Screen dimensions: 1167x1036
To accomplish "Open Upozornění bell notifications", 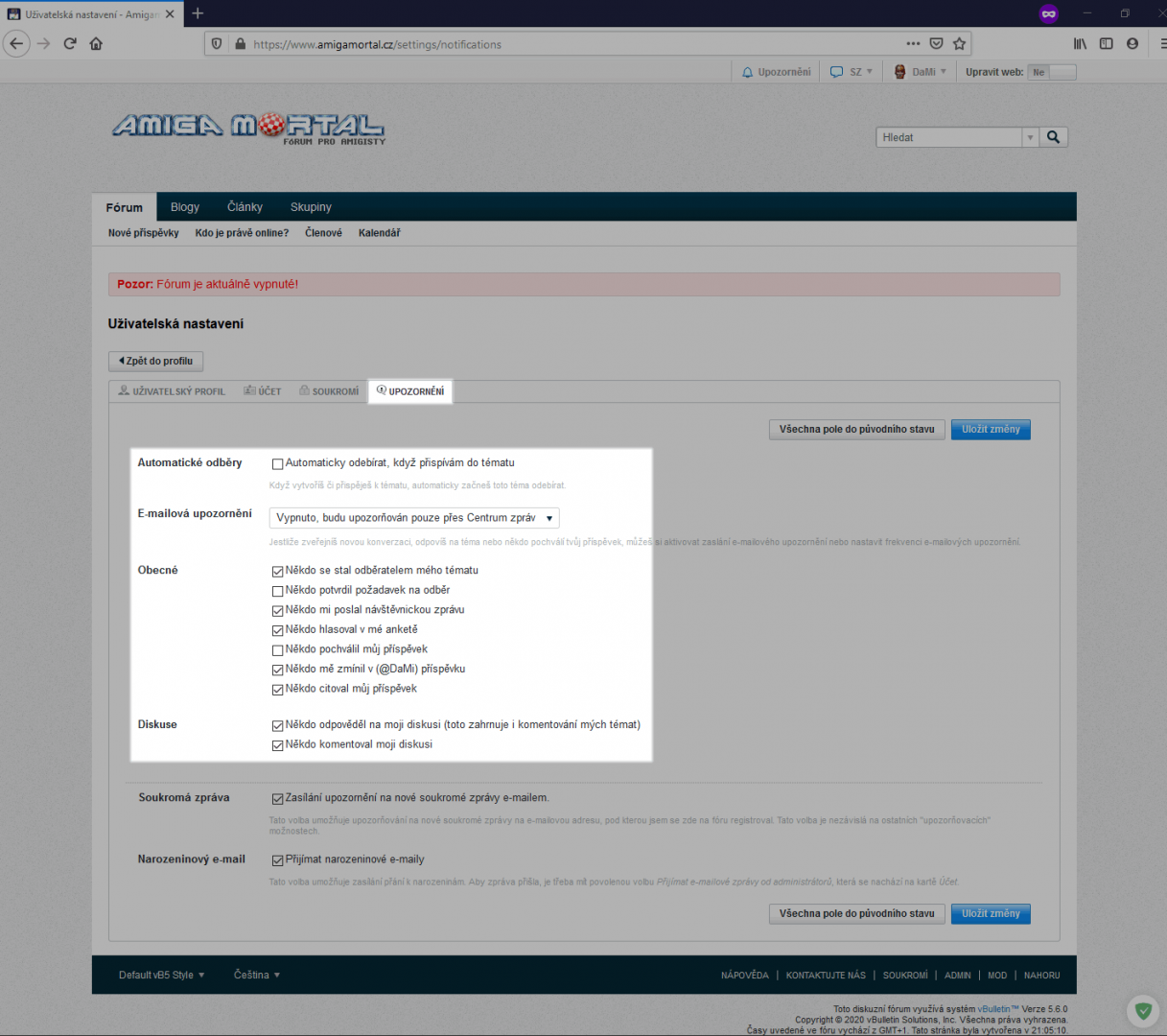I will tap(776, 72).
